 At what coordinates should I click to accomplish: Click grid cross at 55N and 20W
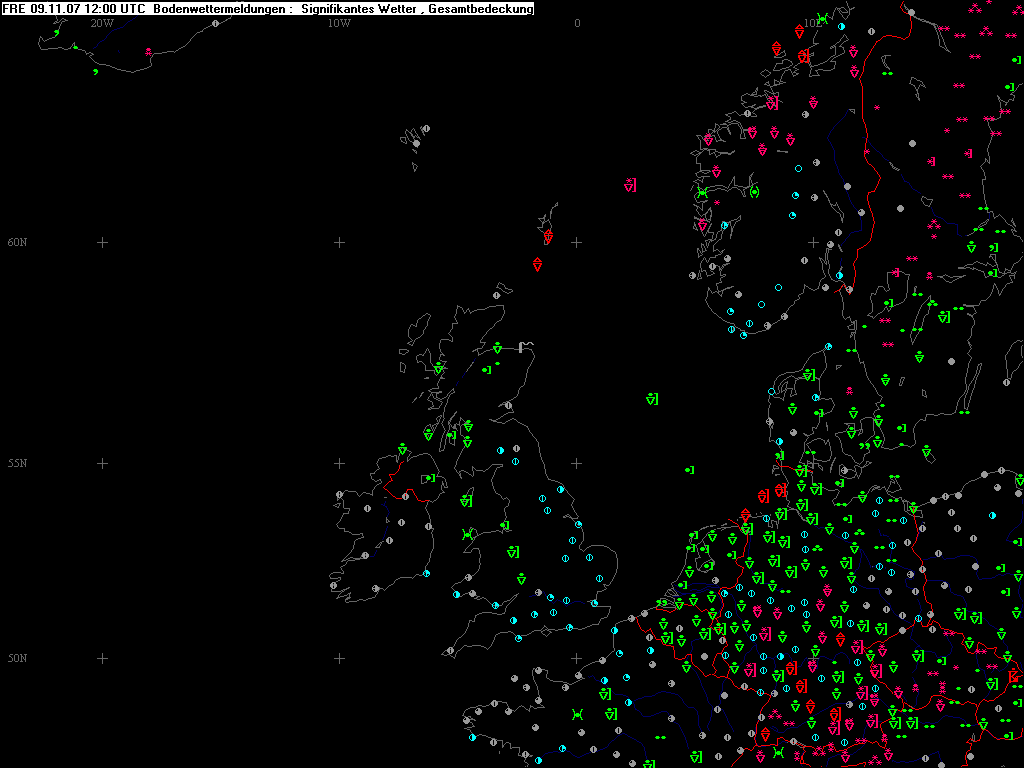tap(102, 463)
